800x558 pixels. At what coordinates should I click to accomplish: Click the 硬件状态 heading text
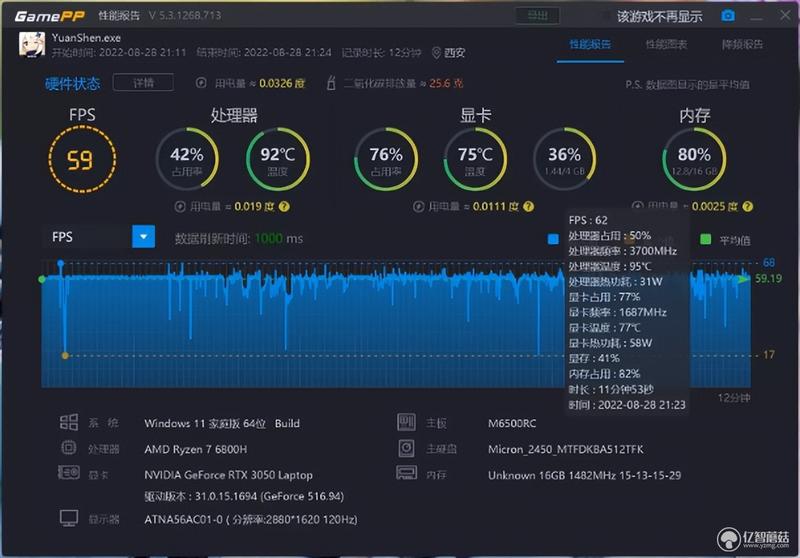click(72, 84)
